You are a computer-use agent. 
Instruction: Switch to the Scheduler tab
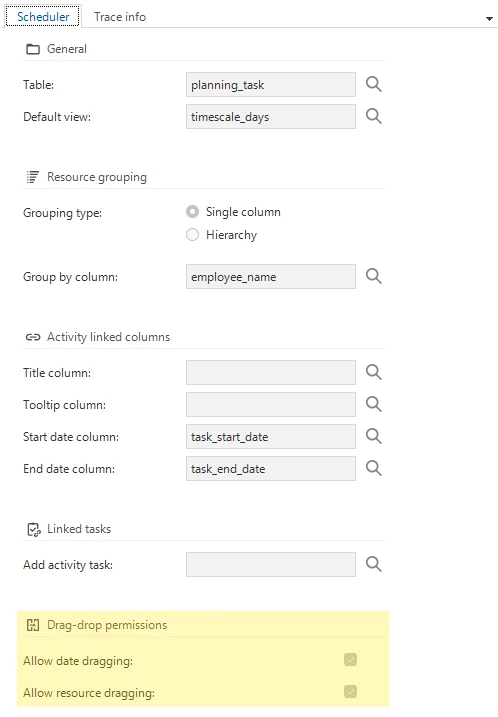pyautogui.click(x=43, y=16)
